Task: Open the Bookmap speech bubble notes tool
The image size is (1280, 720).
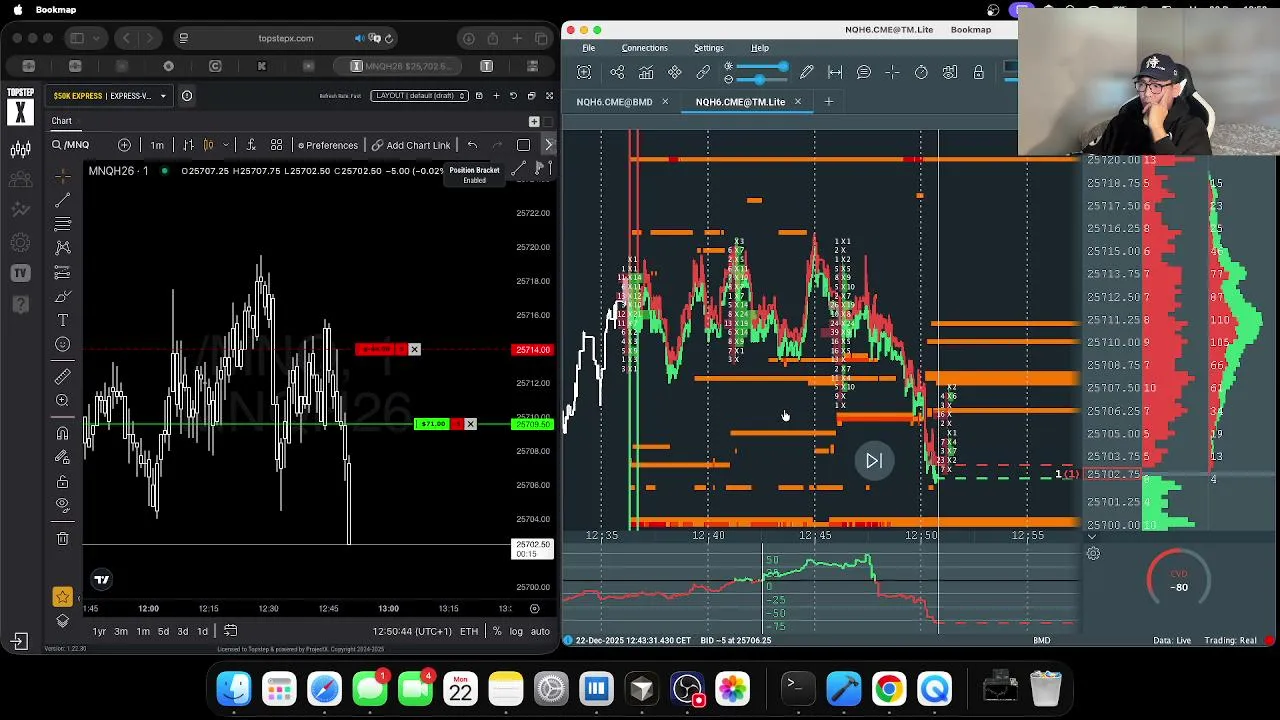Action: coord(864,72)
